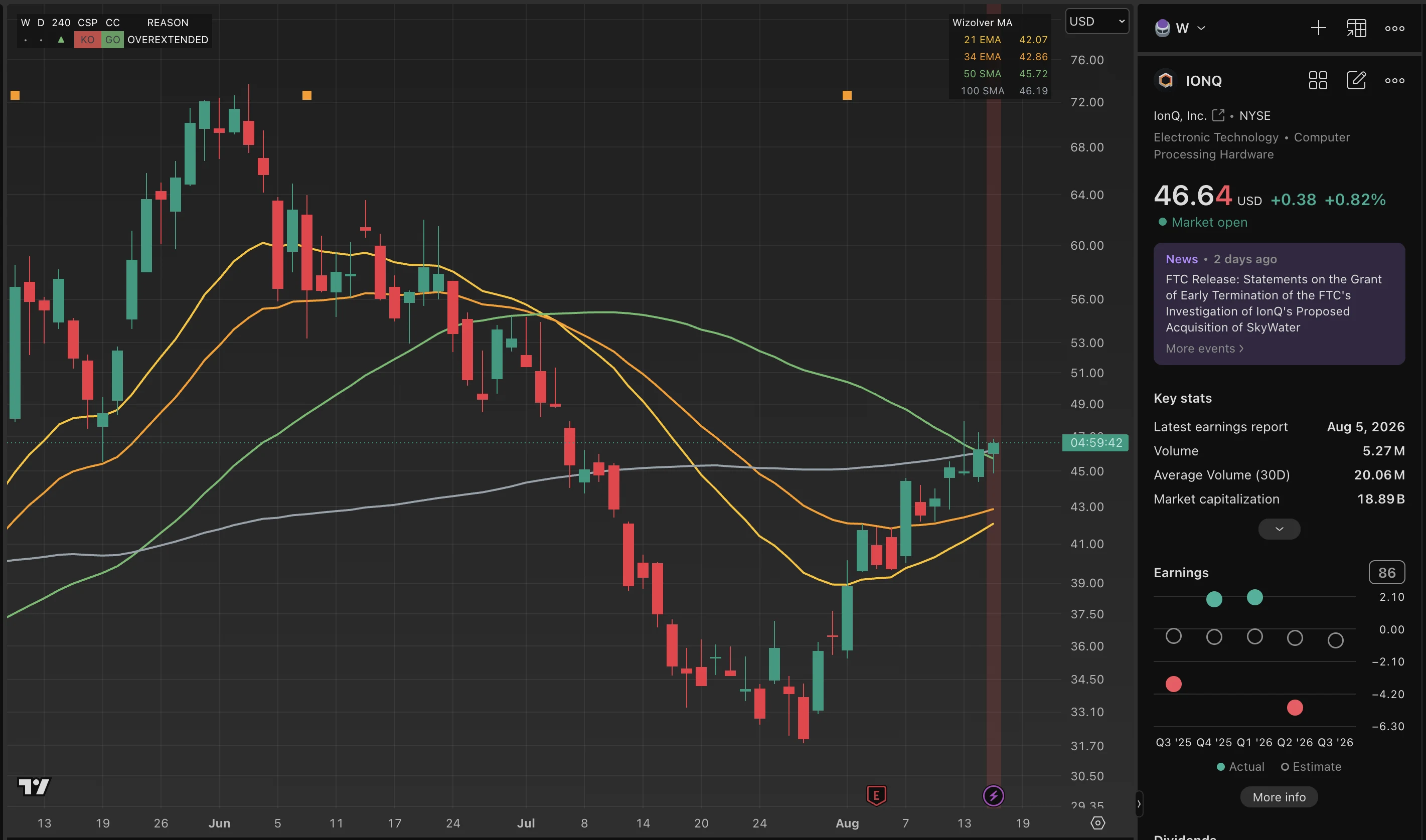Click Latest earnings report date Aug 5, 2026
The width and height of the screenshot is (1426, 840).
pos(1365,427)
